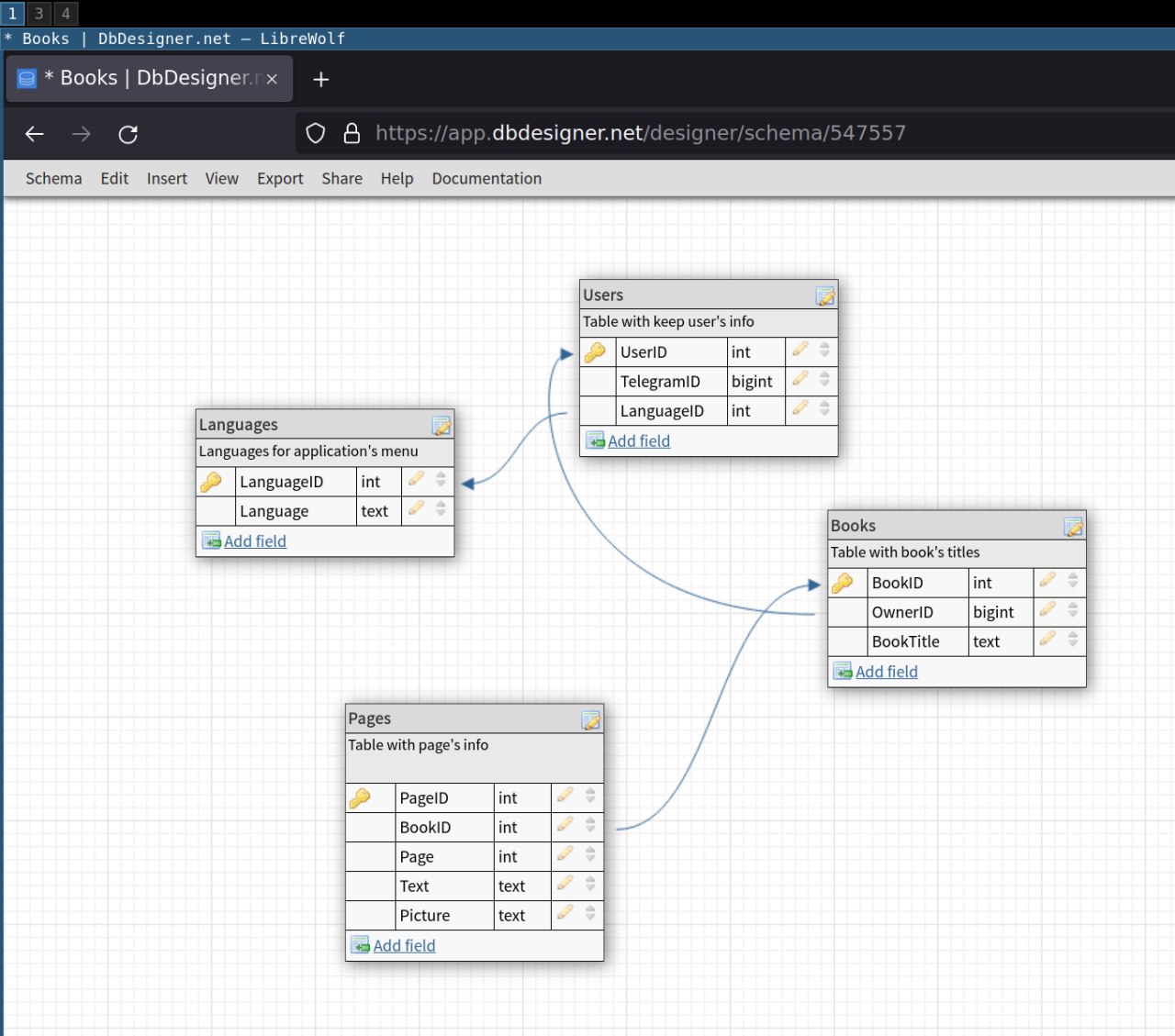Reload the page with the refresh icon

tap(129, 134)
